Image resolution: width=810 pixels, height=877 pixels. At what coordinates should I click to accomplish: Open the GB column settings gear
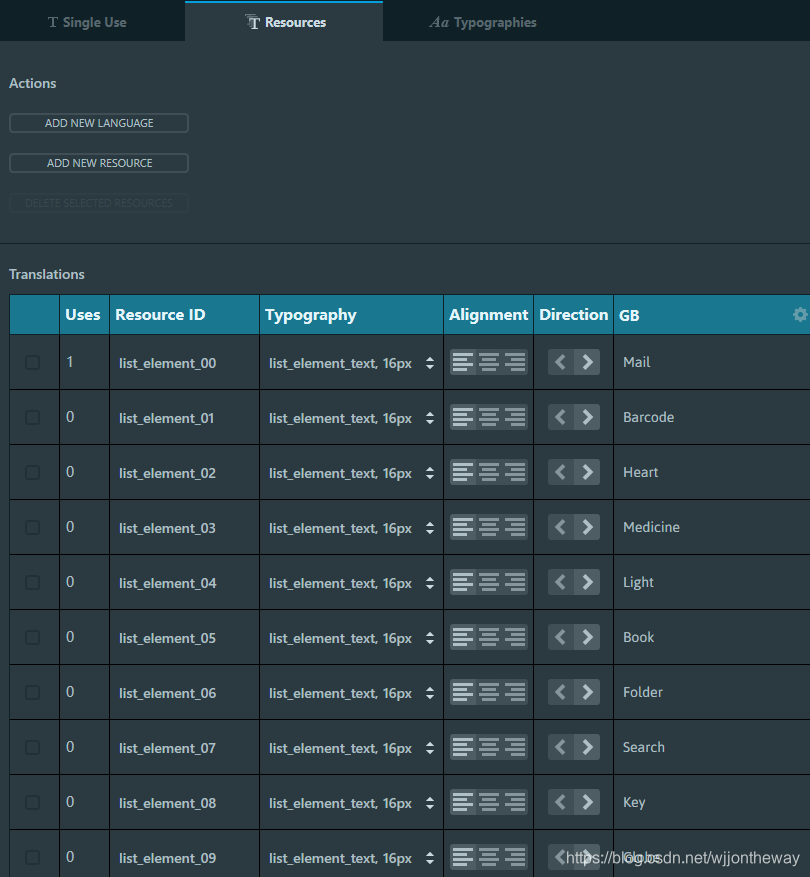tap(800, 314)
